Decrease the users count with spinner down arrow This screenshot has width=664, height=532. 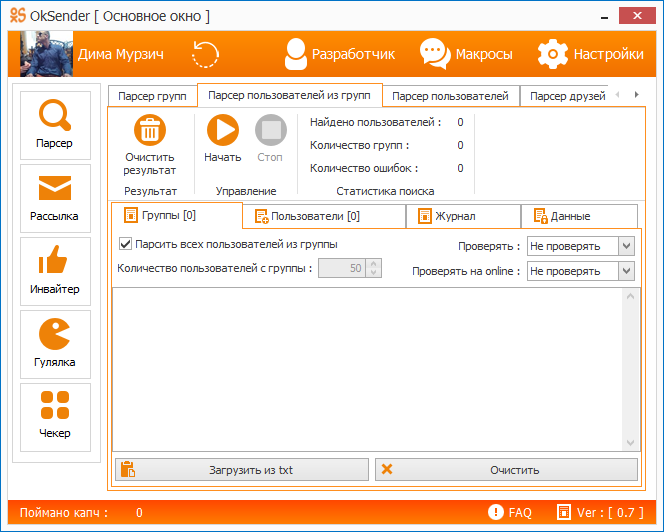374,272
